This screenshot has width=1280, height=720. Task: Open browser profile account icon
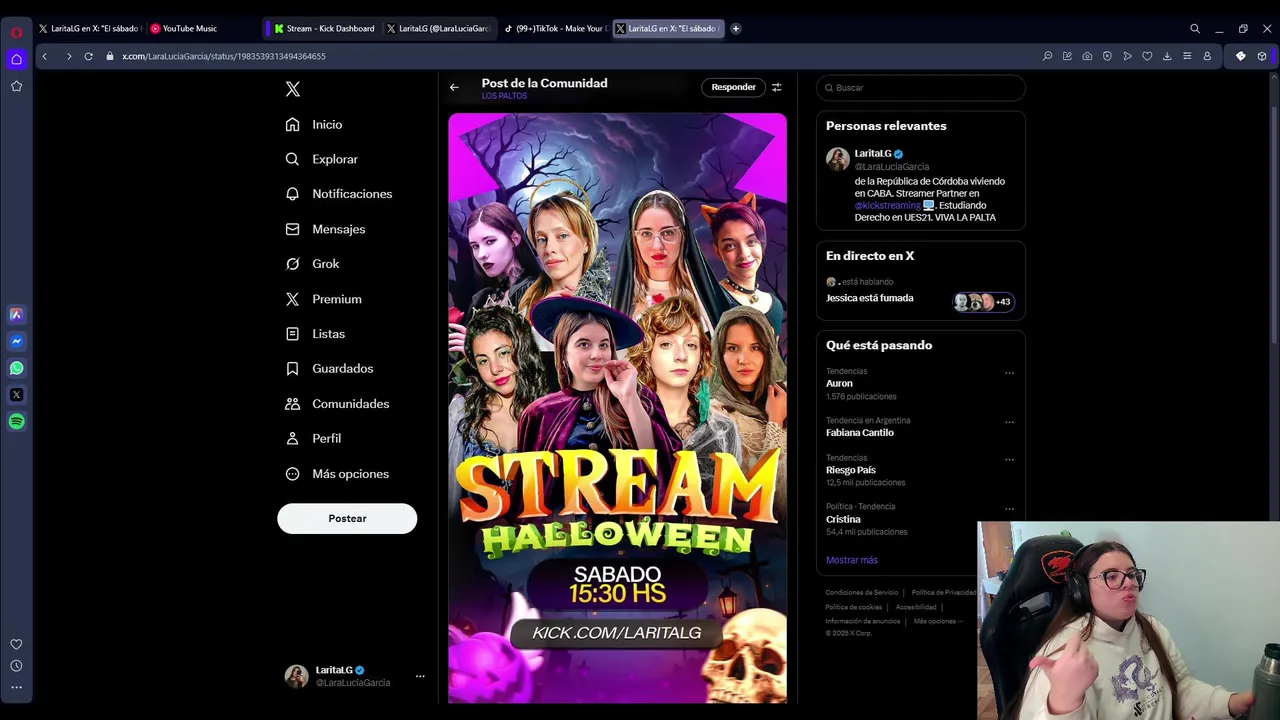coord(1207,56)
